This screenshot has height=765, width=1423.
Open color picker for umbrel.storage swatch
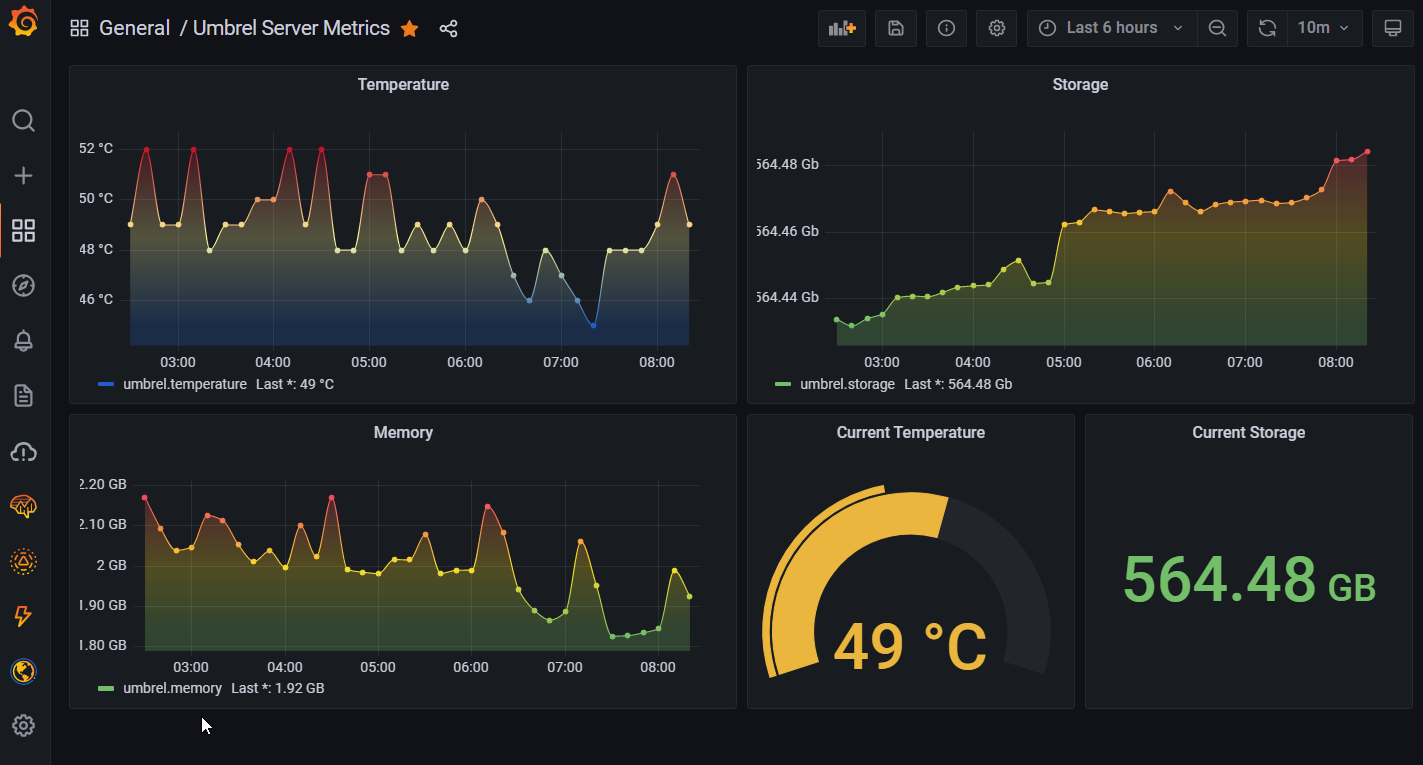click(x=783, y=384)
